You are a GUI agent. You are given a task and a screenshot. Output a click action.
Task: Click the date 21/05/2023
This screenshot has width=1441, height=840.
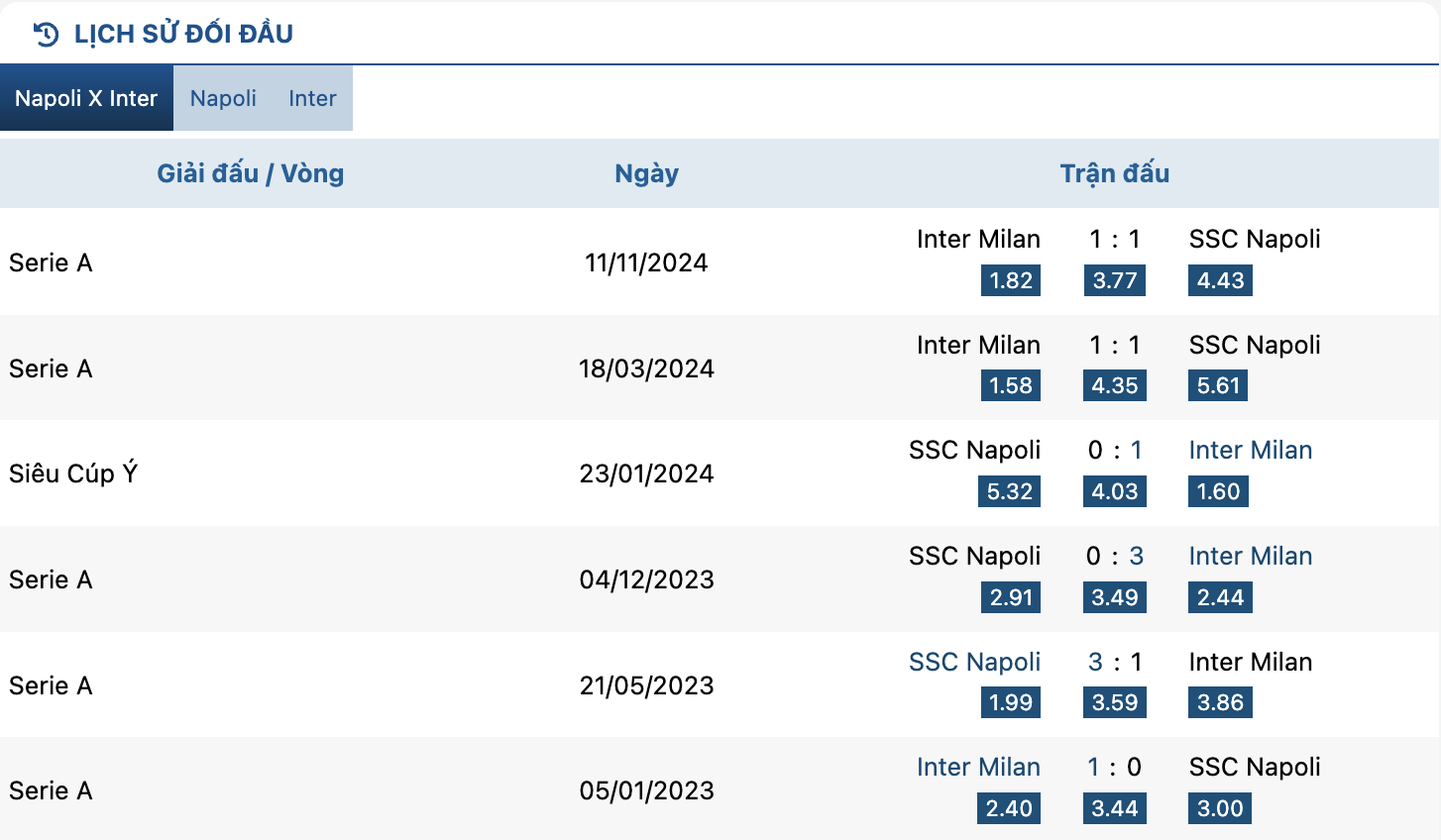(x=646, y=685)
